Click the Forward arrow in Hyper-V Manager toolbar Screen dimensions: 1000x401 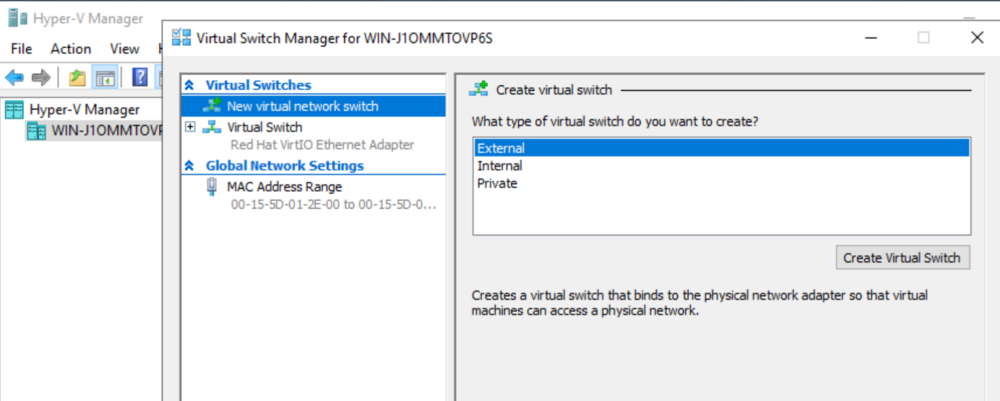(x=41, y=78)
